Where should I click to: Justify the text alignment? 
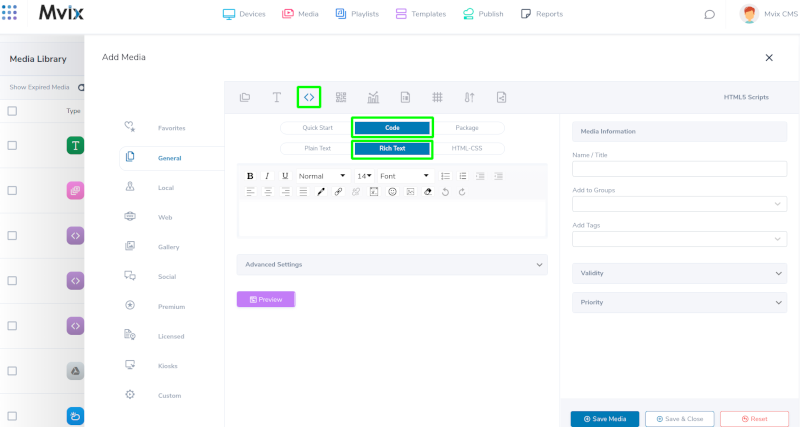coord(303,192)
